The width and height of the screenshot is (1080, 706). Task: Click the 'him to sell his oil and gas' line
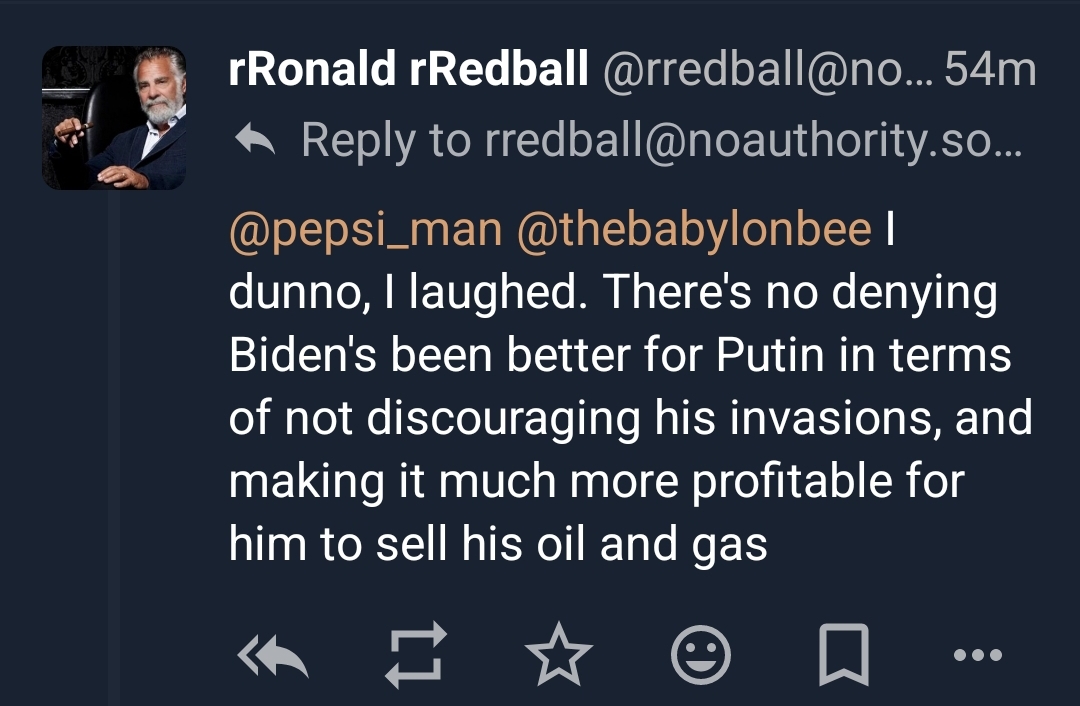point(497,544)
